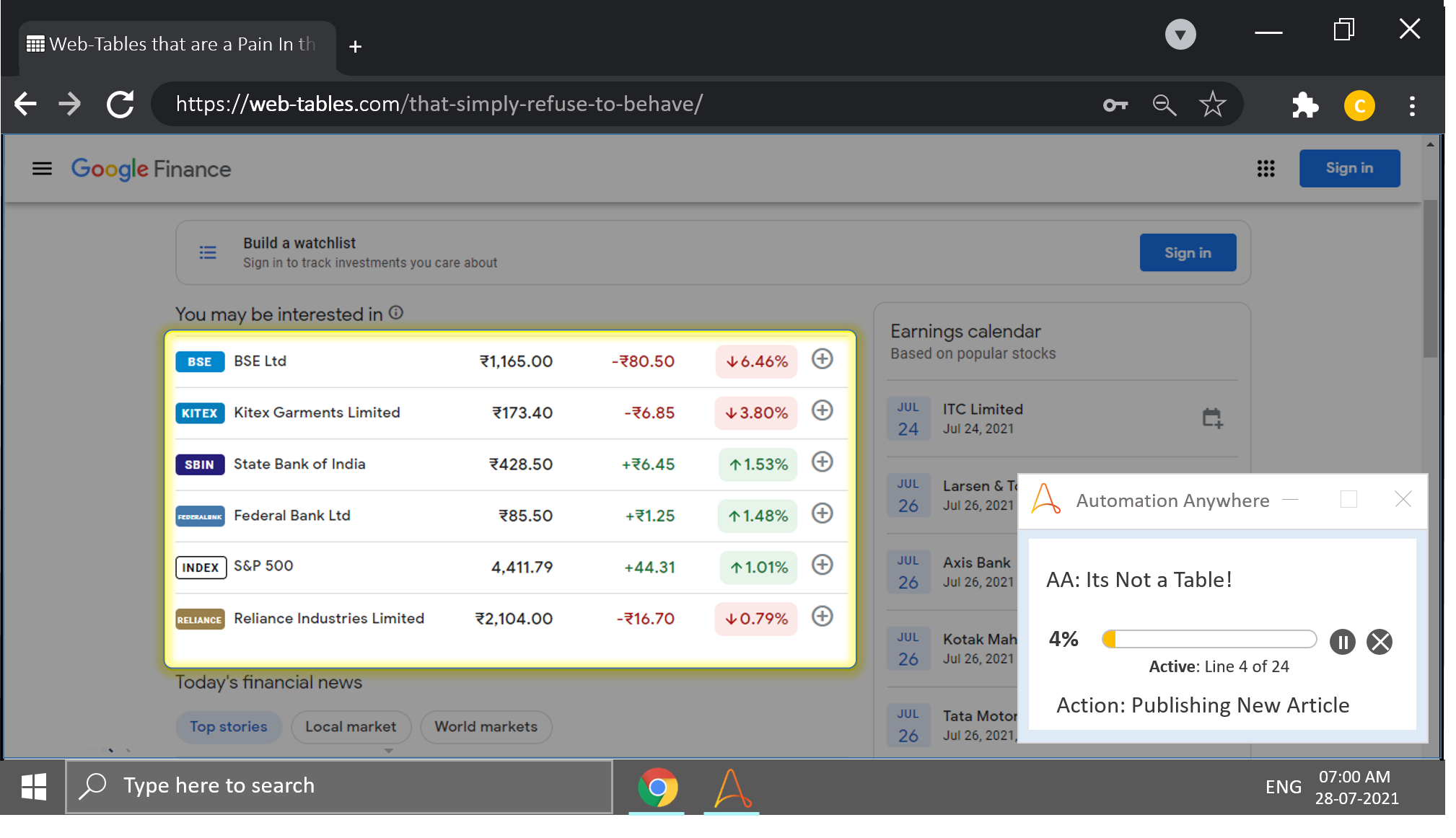
Task: Open the Google apps grid
Action: (1266, 168)
